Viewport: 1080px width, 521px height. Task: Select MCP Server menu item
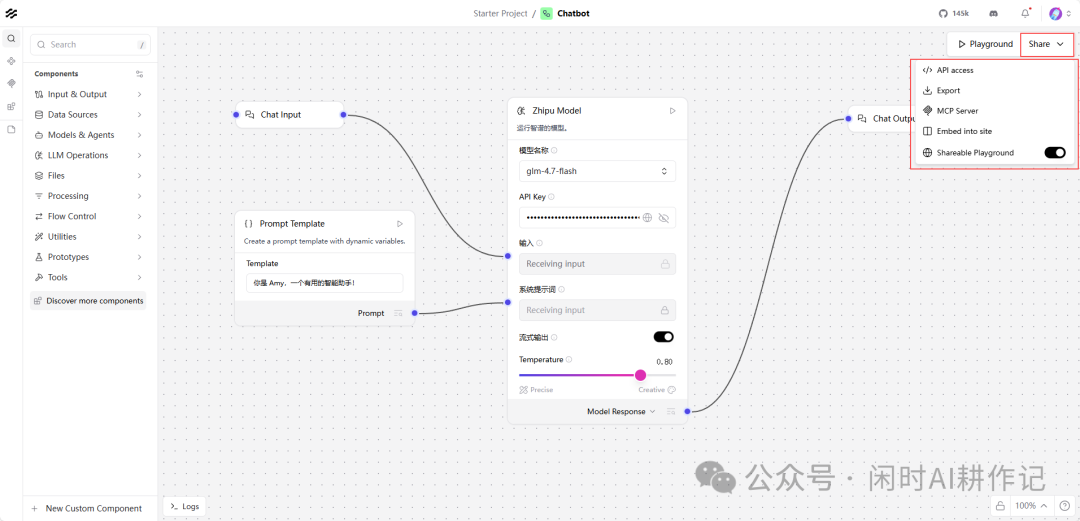pyautogui.click(x=993, y=111)
